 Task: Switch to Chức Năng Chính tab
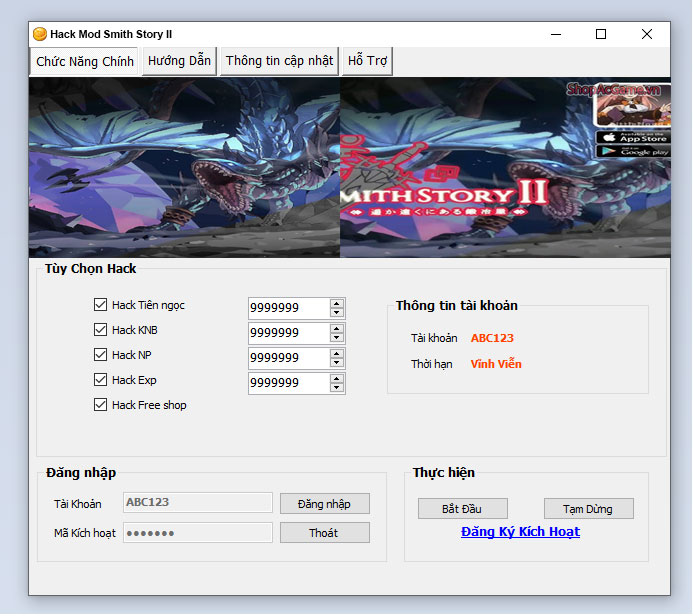(85, 61)
